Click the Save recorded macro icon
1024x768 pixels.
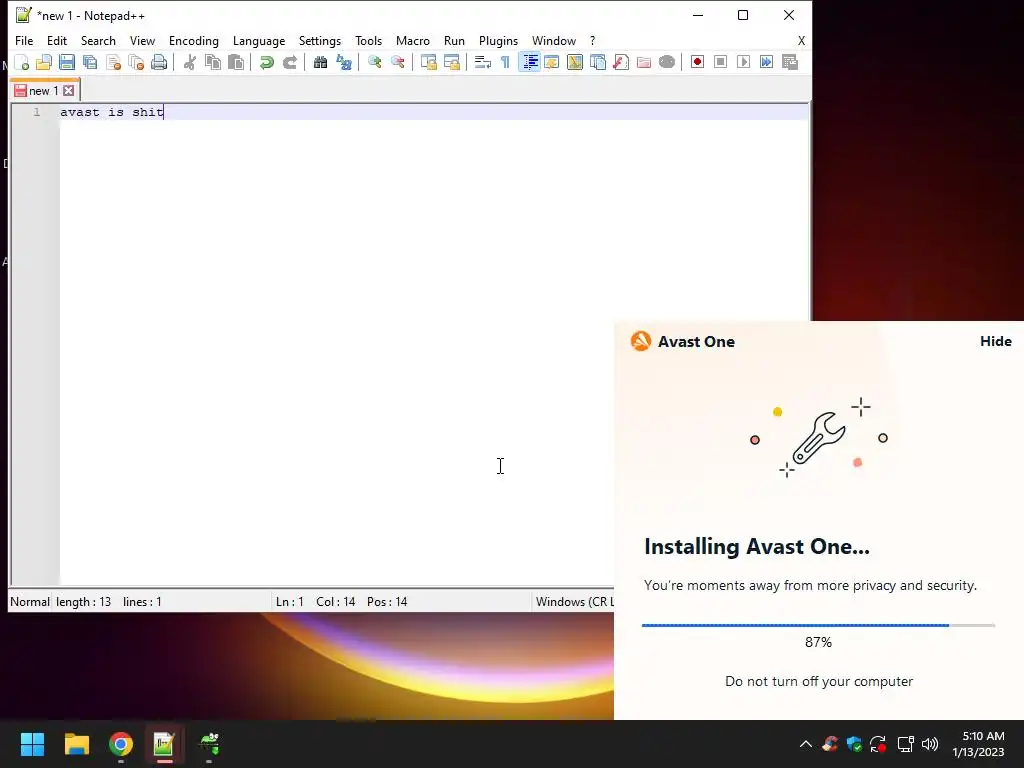(790, 62)
